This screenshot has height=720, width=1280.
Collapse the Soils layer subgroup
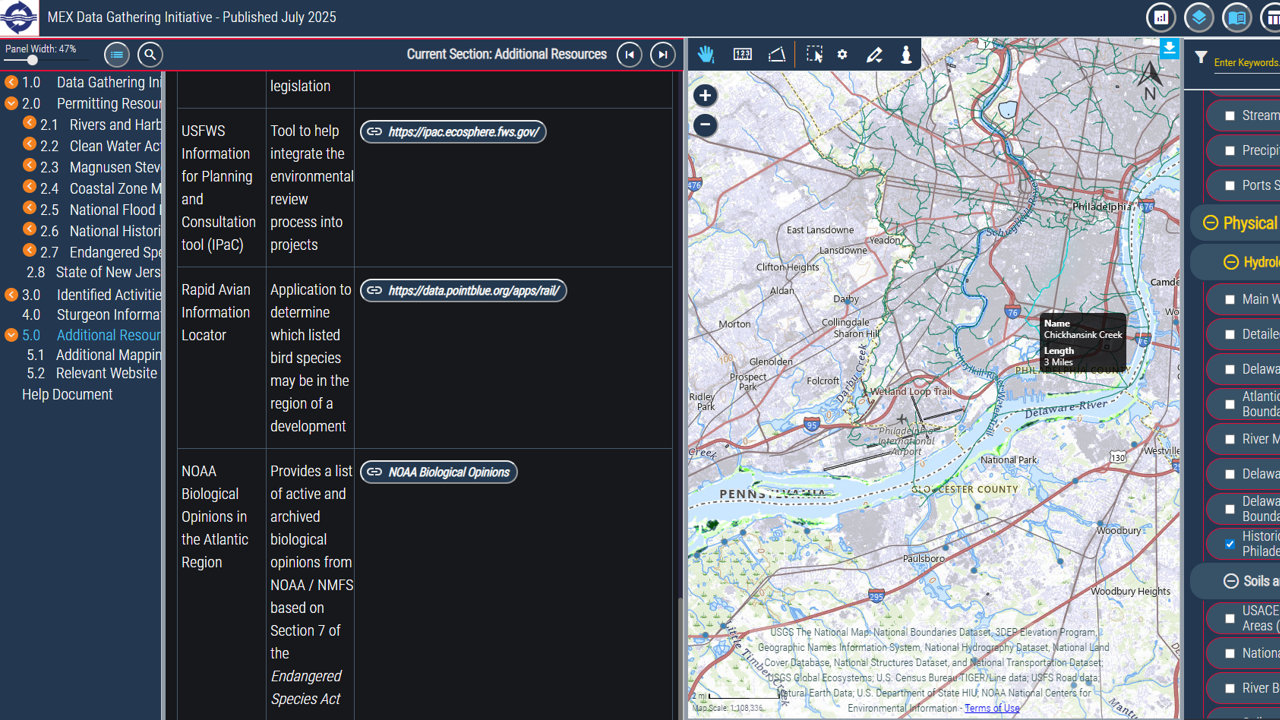pos(1231,581)
